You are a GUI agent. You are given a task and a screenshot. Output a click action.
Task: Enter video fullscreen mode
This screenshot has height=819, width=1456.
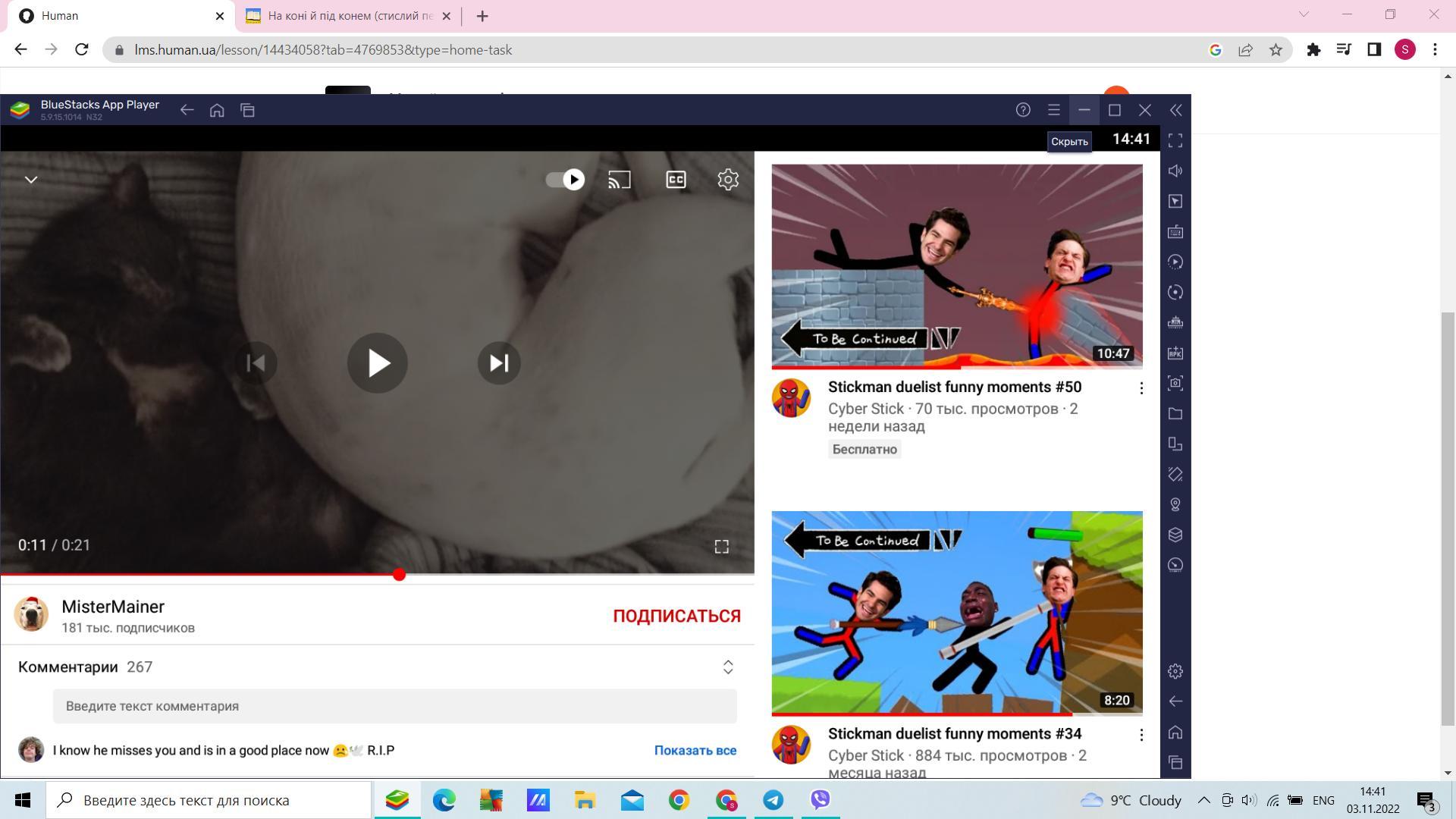click(x=721, y=547)
